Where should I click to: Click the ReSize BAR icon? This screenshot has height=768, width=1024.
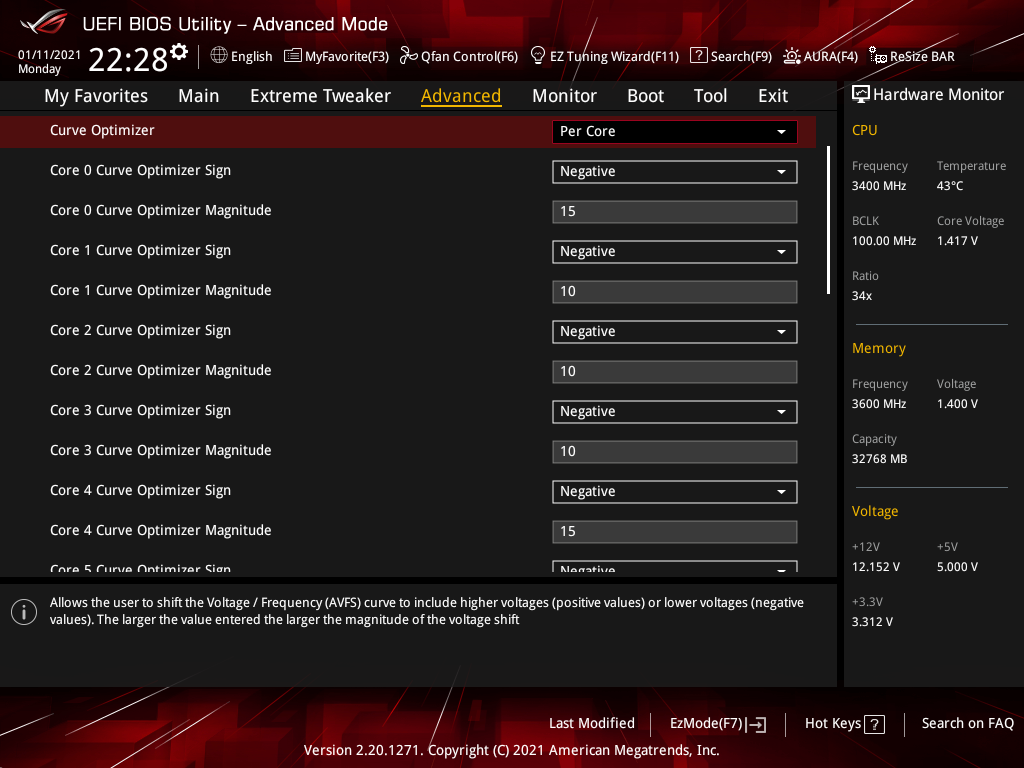[878, 56]
